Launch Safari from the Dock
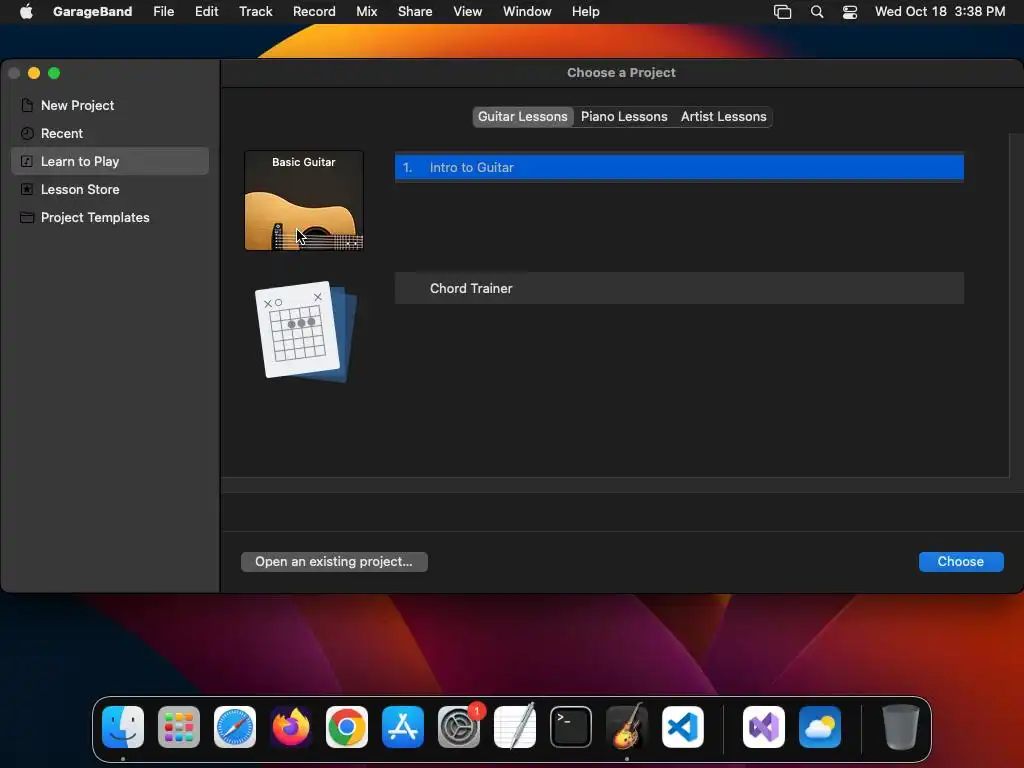This screenshot has height=768, width=1024. pos(235,727)
